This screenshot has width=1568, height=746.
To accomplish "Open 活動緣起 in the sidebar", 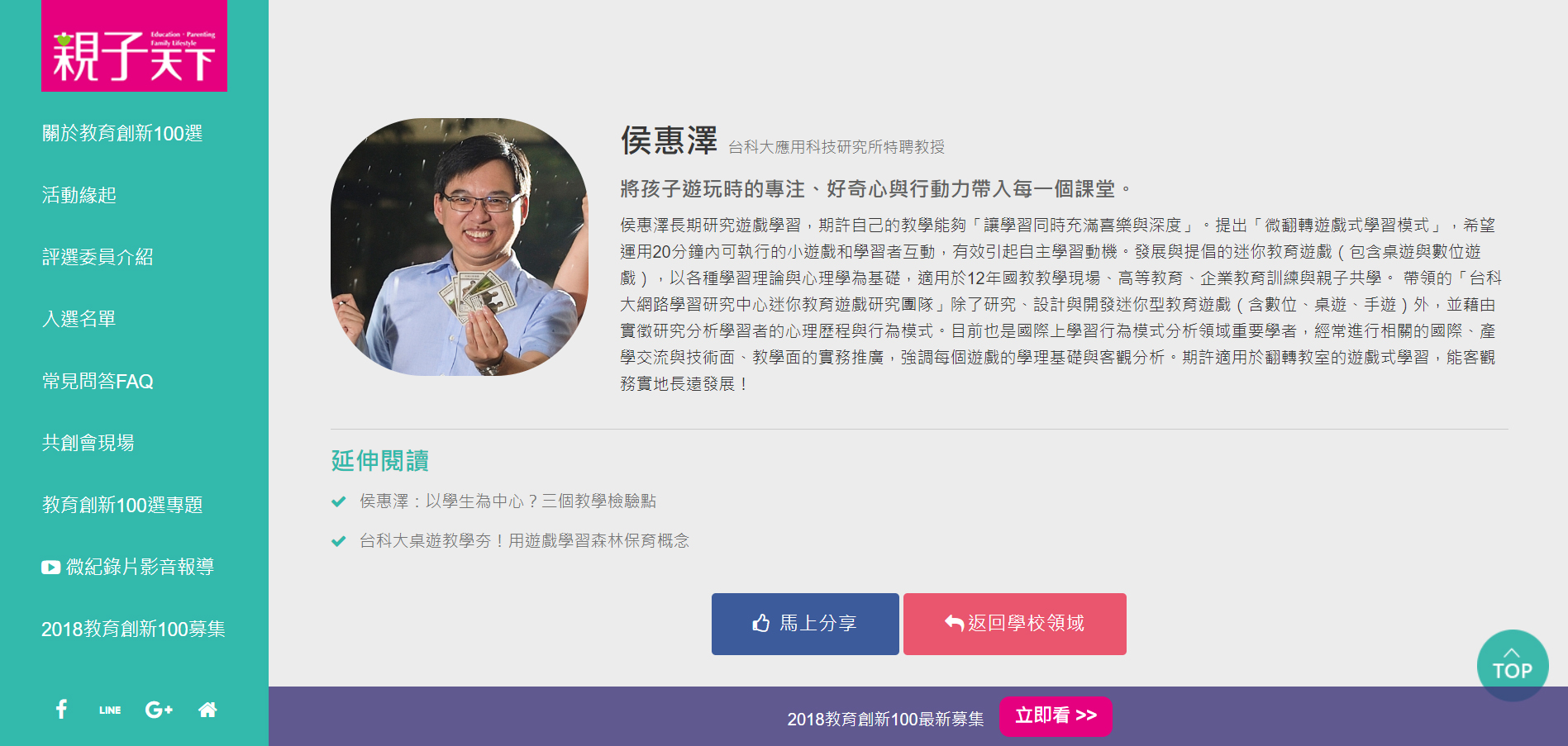I will click(79, 195).
